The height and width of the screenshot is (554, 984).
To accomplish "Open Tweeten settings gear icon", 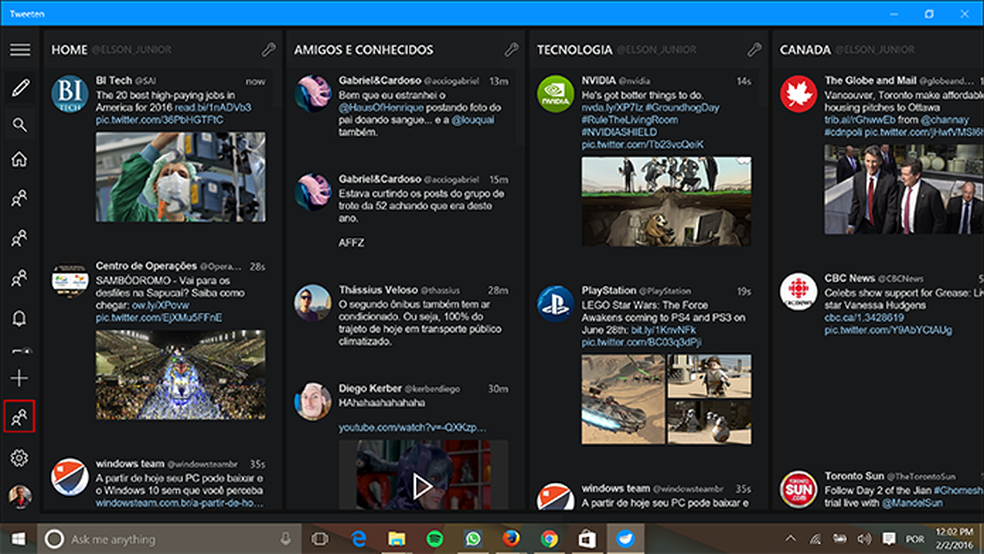I will point(19,458).
